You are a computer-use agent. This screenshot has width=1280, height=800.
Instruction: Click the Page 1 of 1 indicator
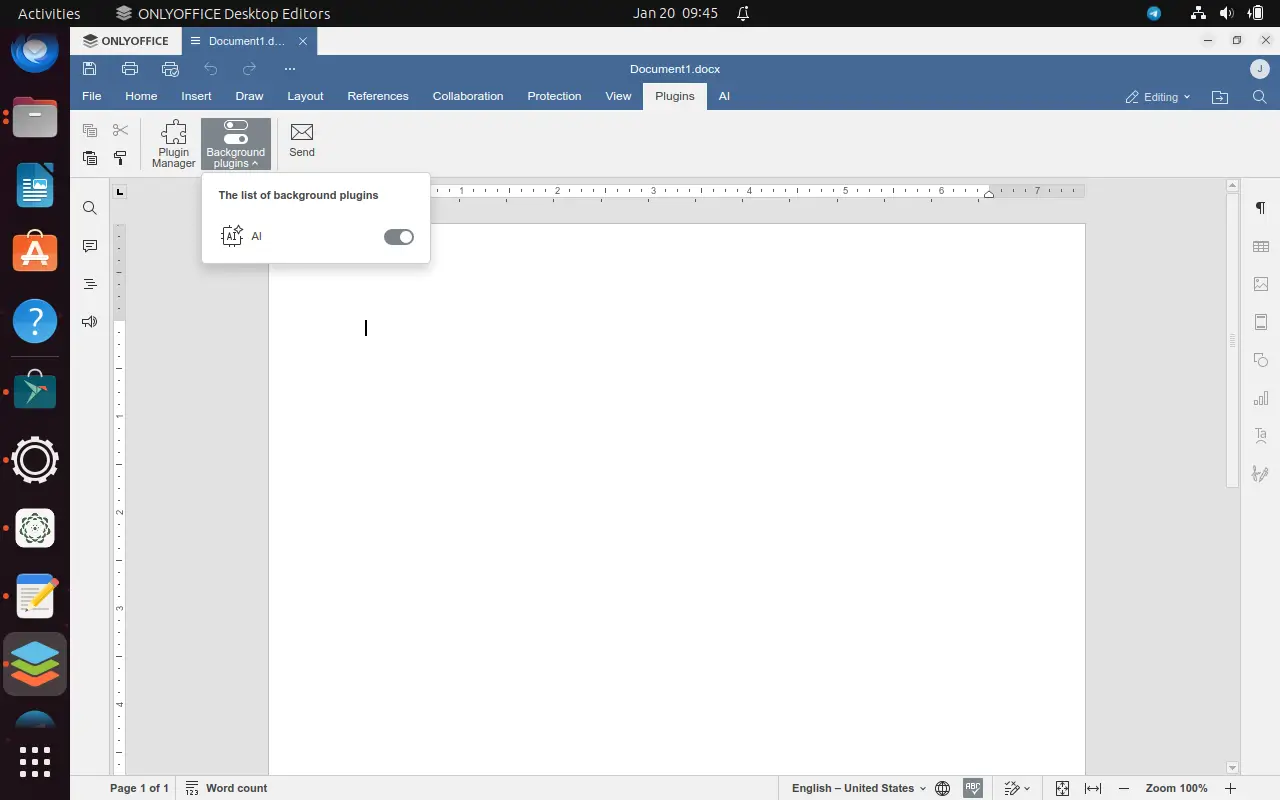click(139, 788)
